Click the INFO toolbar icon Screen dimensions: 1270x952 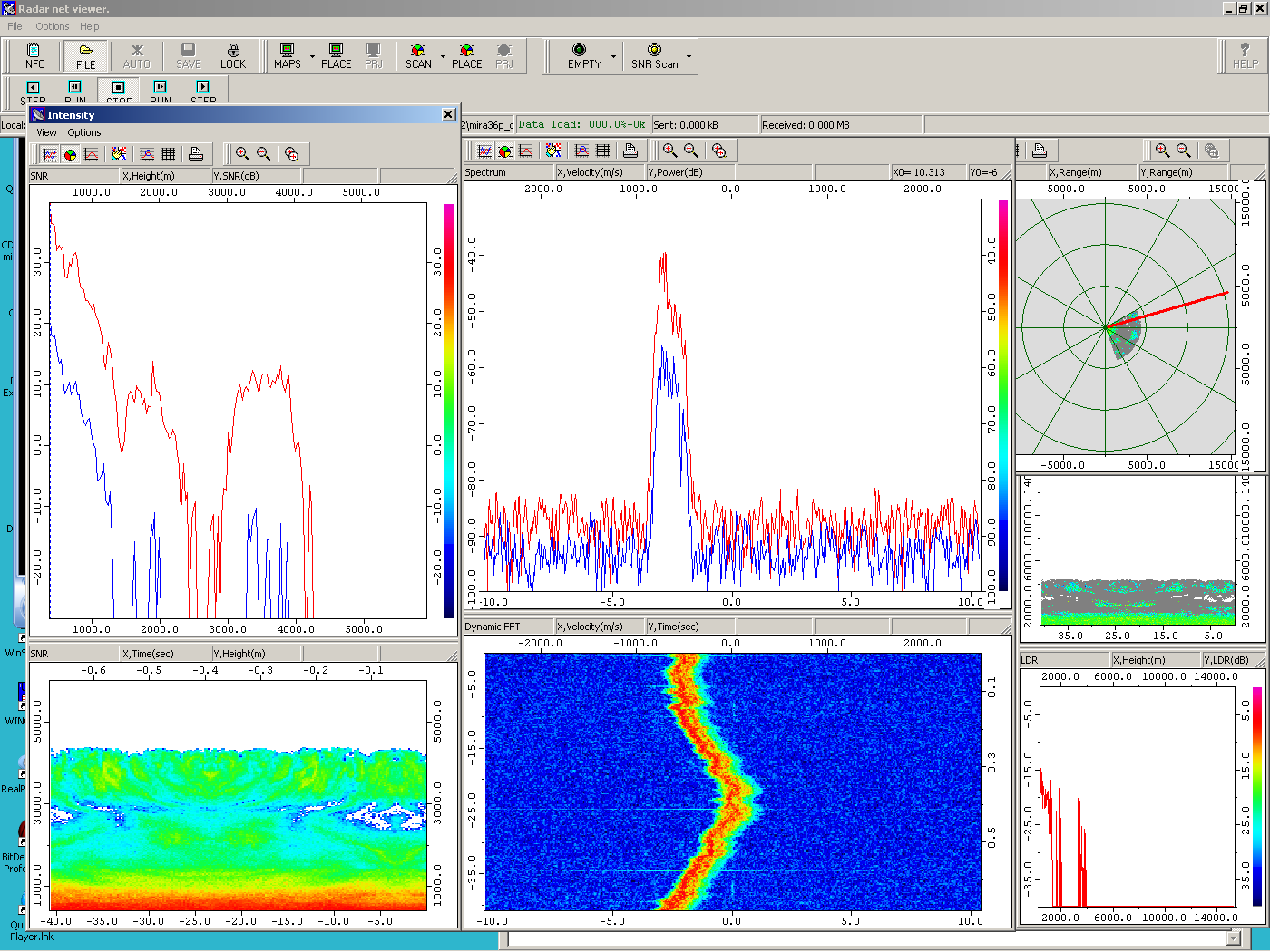[34, 56]
